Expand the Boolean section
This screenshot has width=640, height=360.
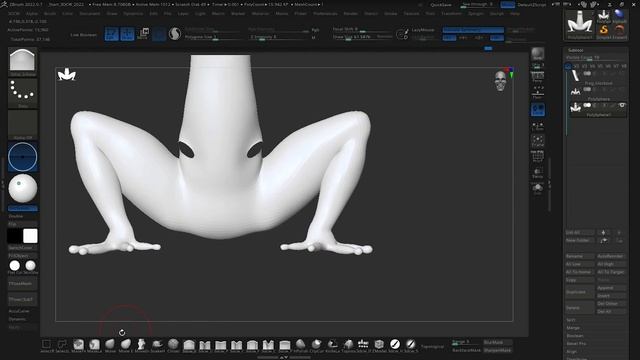575,336
